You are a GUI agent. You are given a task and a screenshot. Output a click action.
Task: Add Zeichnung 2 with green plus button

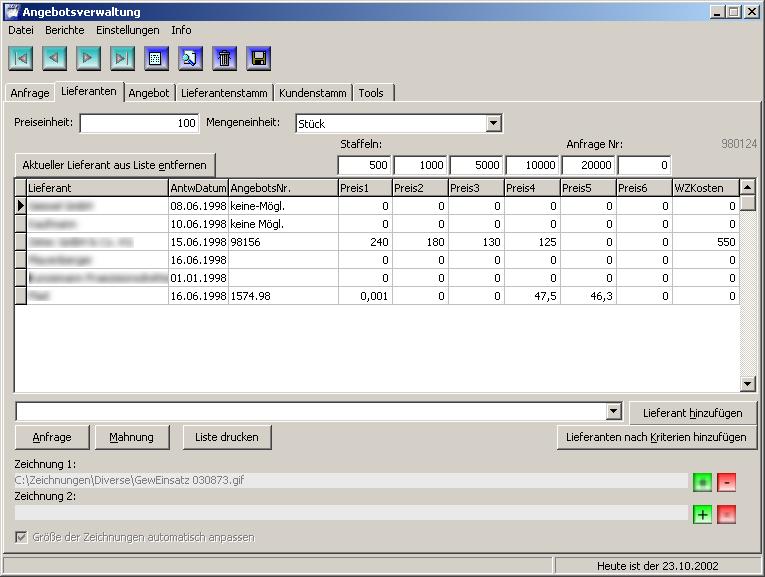point(703,515)
